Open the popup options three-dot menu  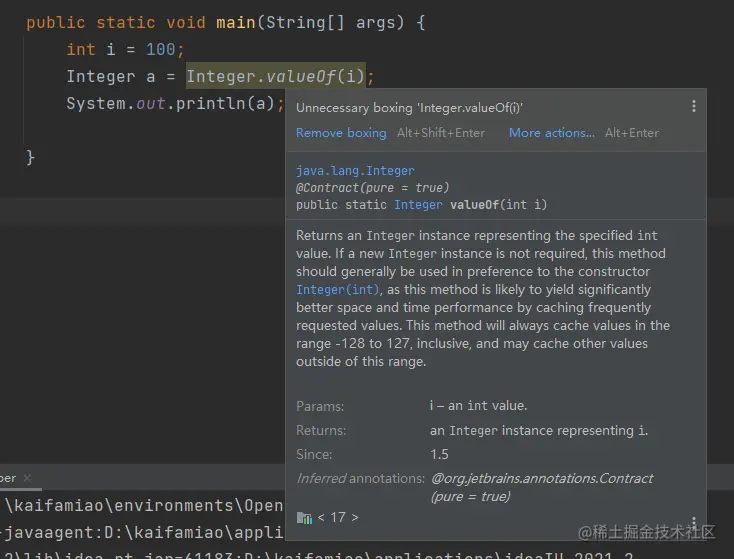tap(694, 106)
